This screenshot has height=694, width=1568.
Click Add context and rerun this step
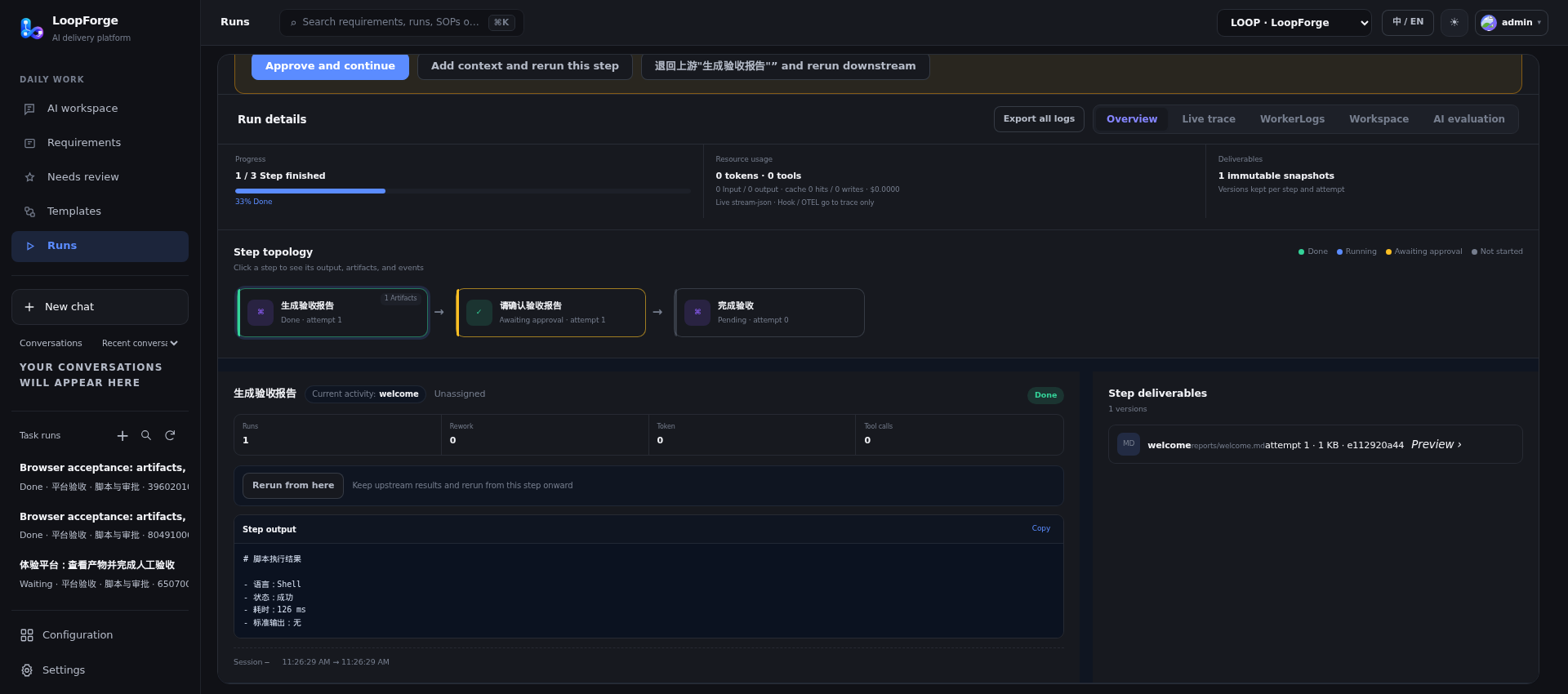525,66
